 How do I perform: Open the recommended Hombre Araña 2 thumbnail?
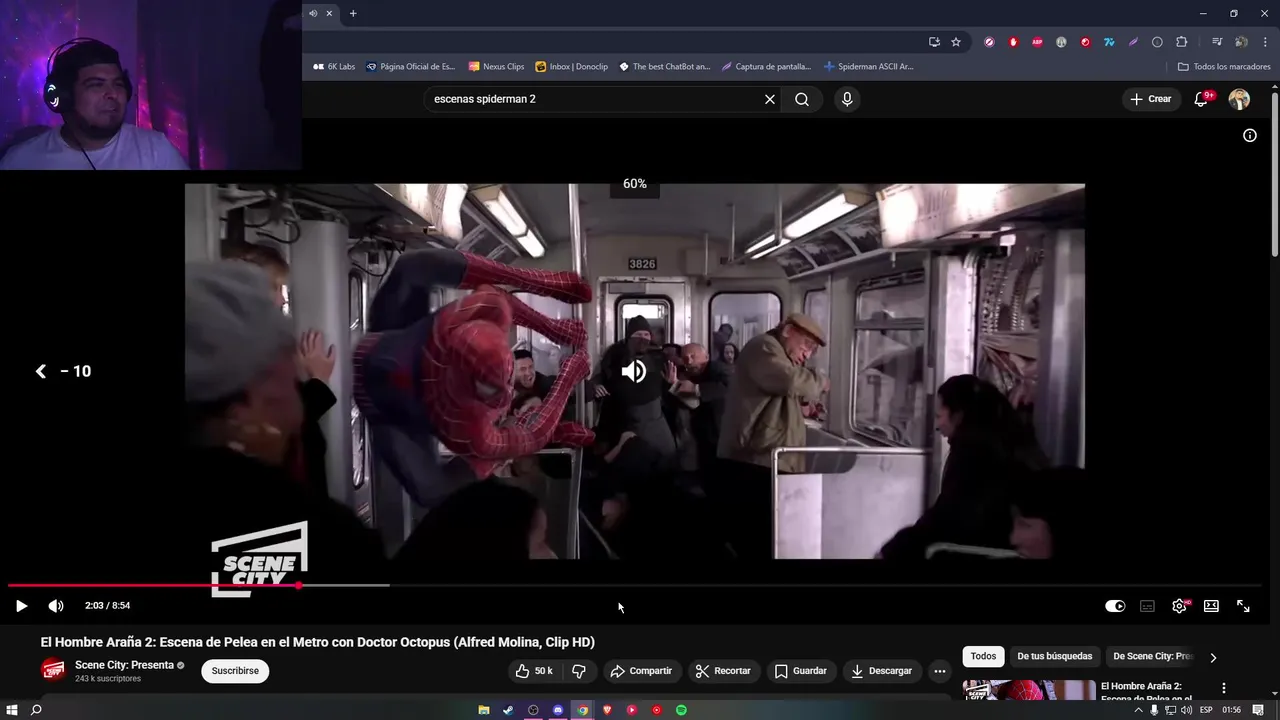[1029, 691]
